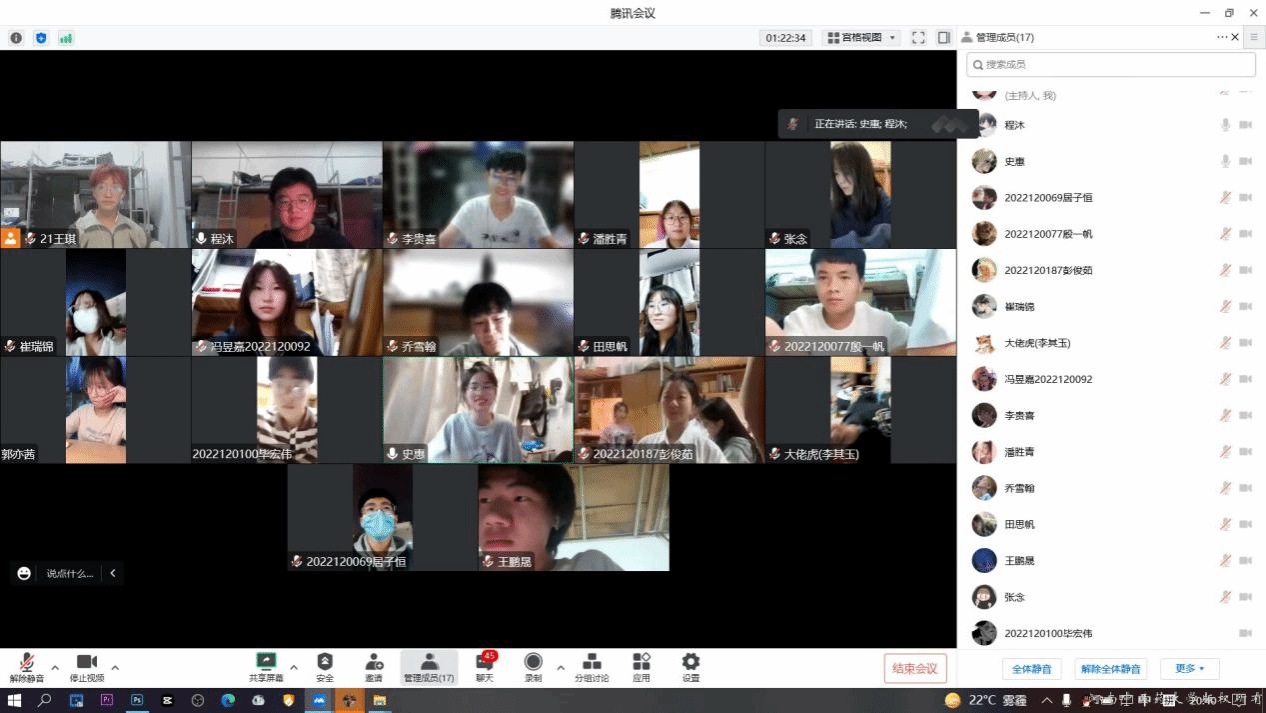This screenshot has height=713, width=1266.
Task: Open the Apps (应用) icon
Action: coord(641,667)
